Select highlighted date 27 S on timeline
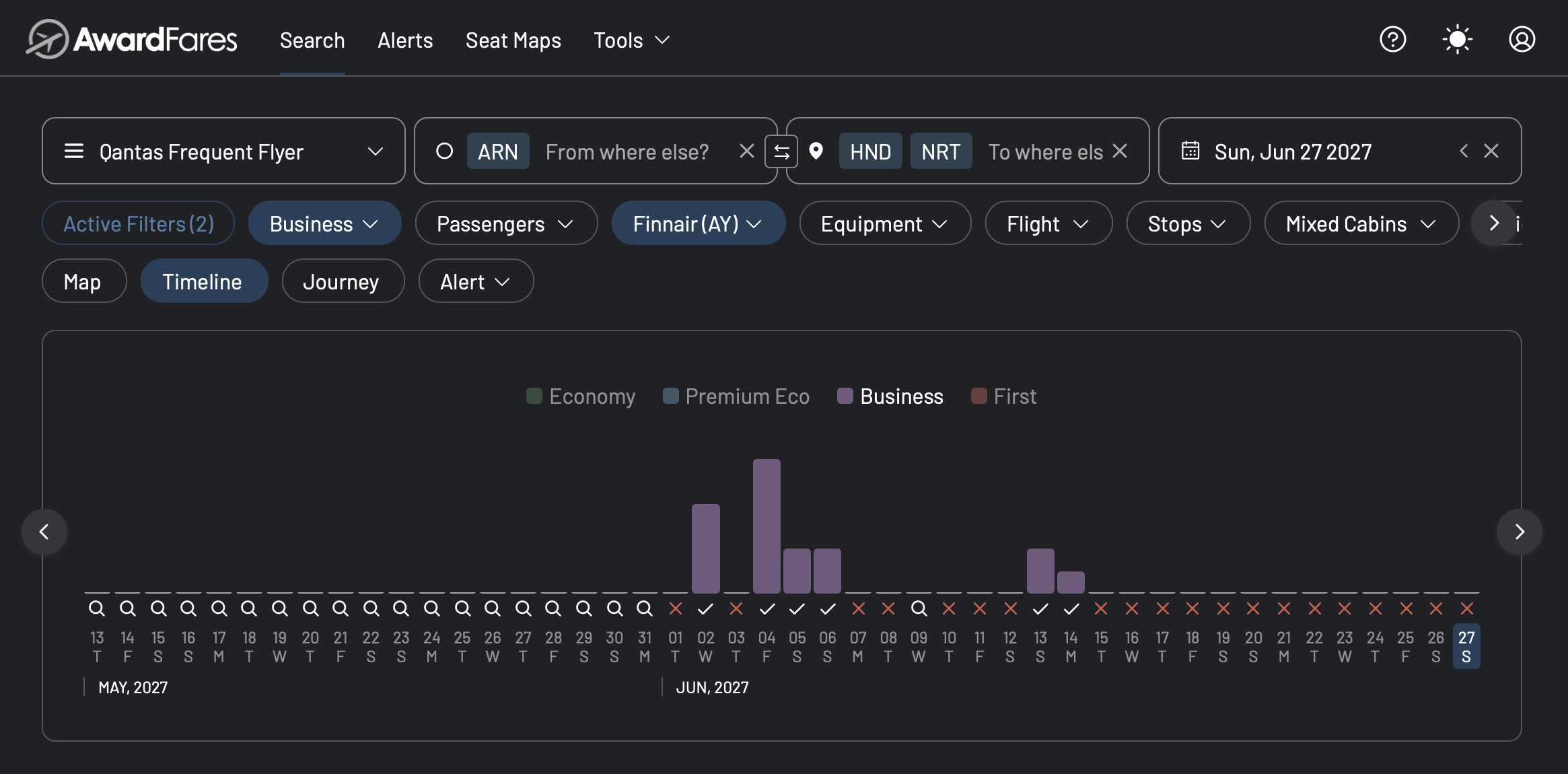Screen dimensions: 1568x774 [1466, 647]
